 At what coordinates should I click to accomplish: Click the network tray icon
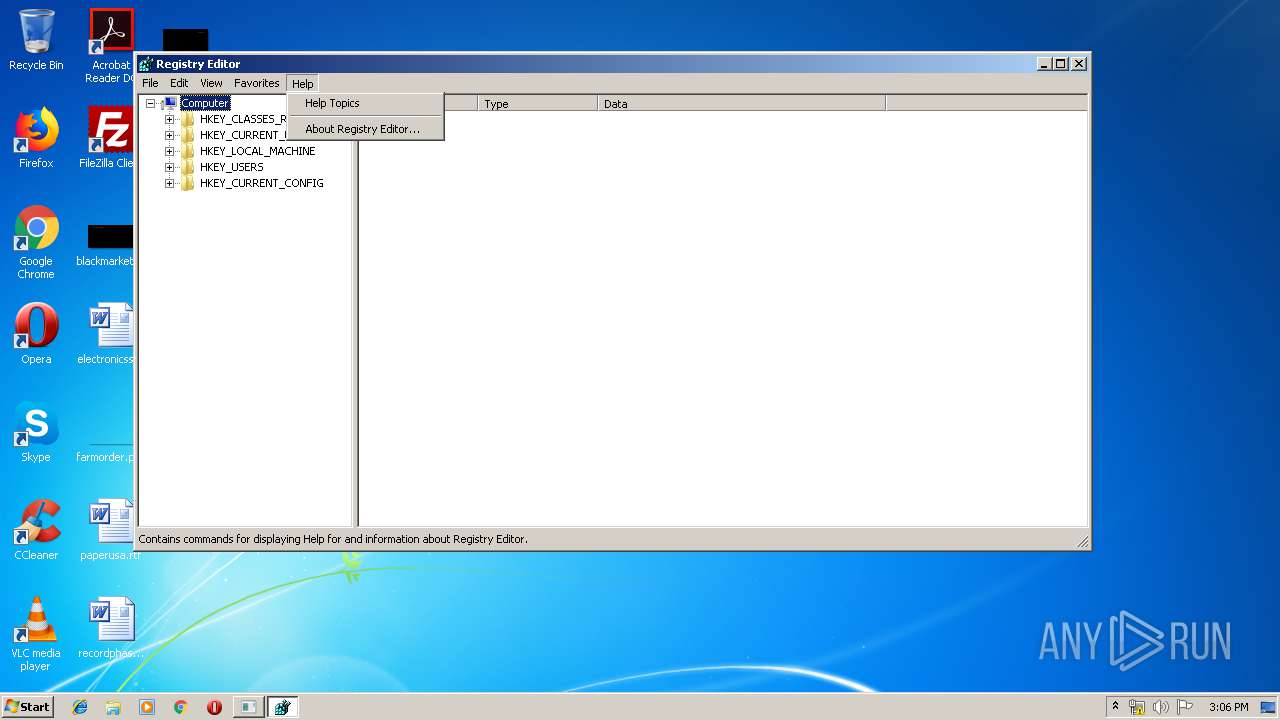point(1137,707)
